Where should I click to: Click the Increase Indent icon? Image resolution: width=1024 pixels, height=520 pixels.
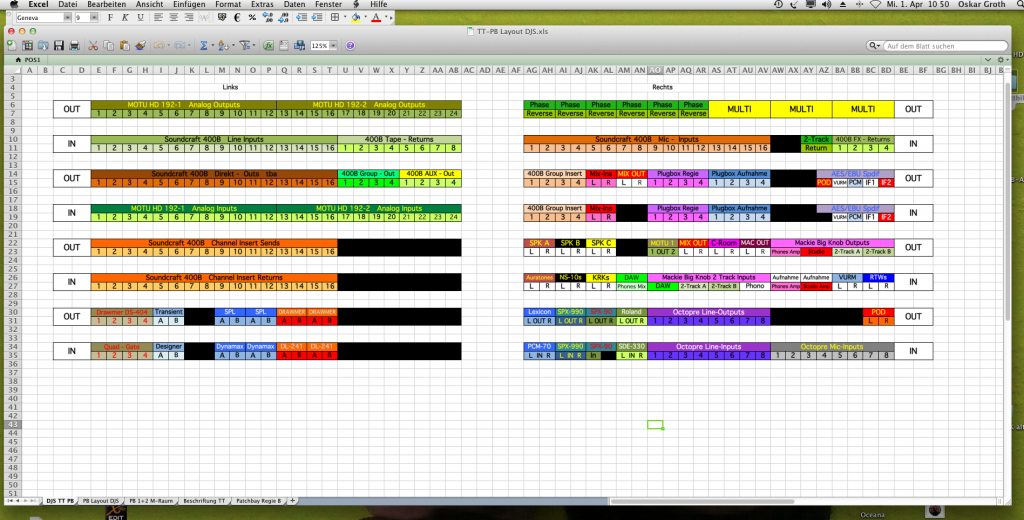(317, 18)
